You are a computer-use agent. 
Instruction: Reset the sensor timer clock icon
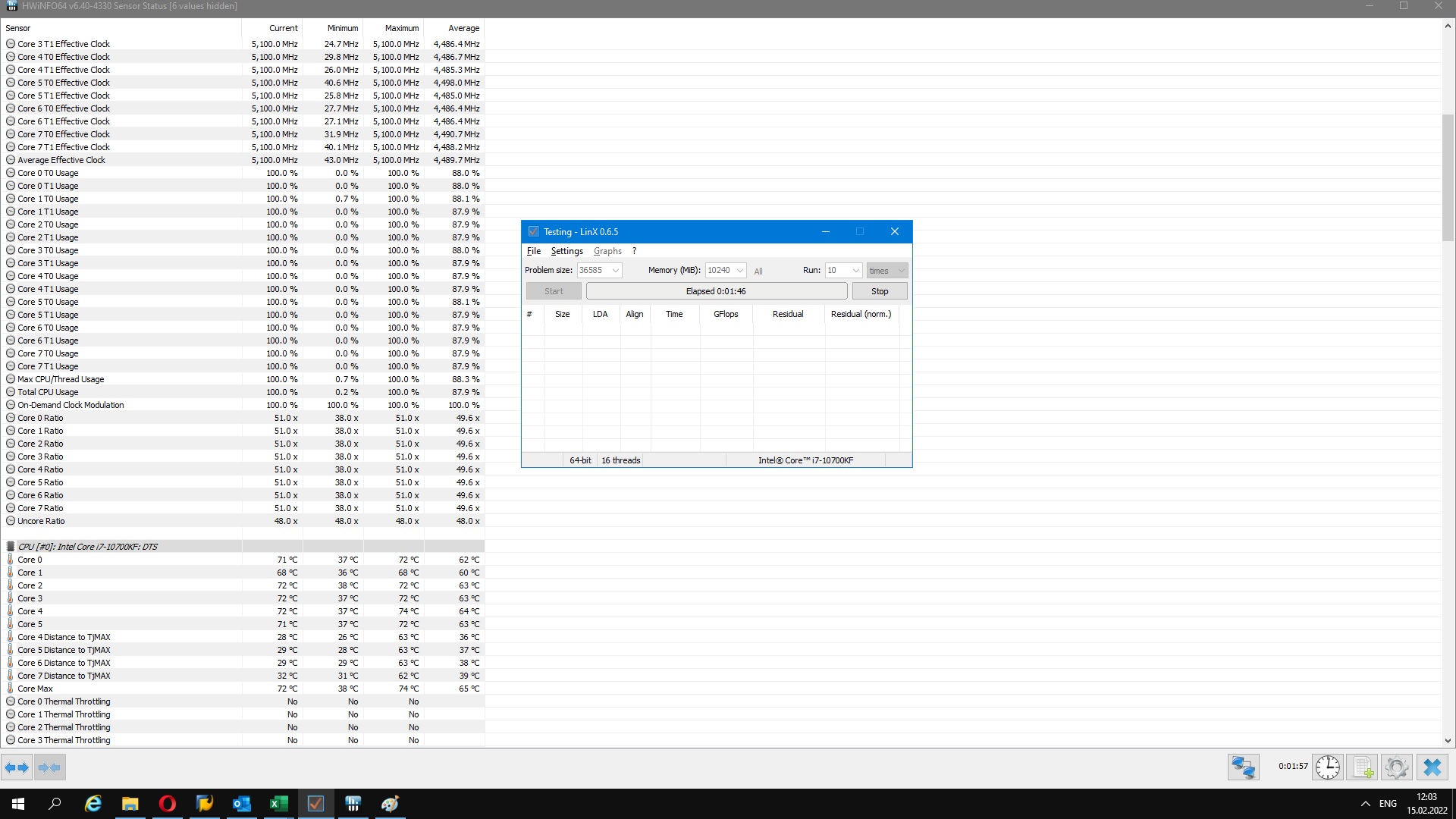coord(1327,767)
